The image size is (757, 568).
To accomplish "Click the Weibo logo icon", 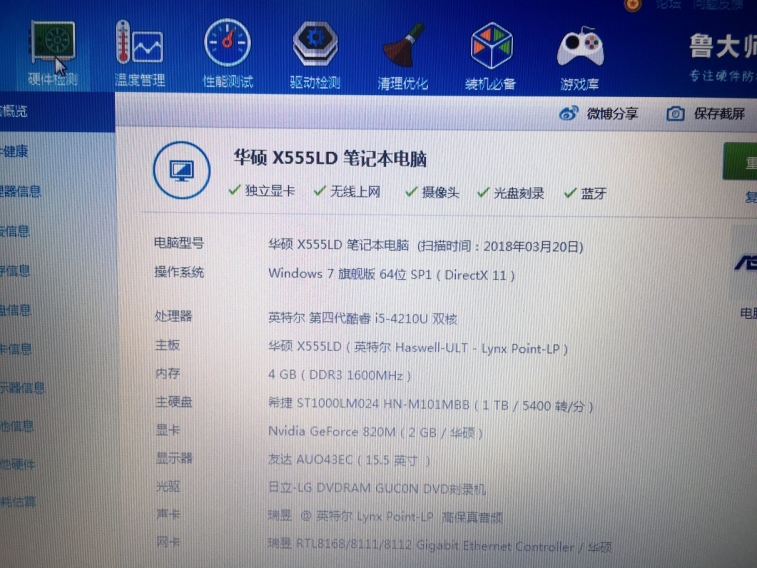I will click(x=569, y=114).
